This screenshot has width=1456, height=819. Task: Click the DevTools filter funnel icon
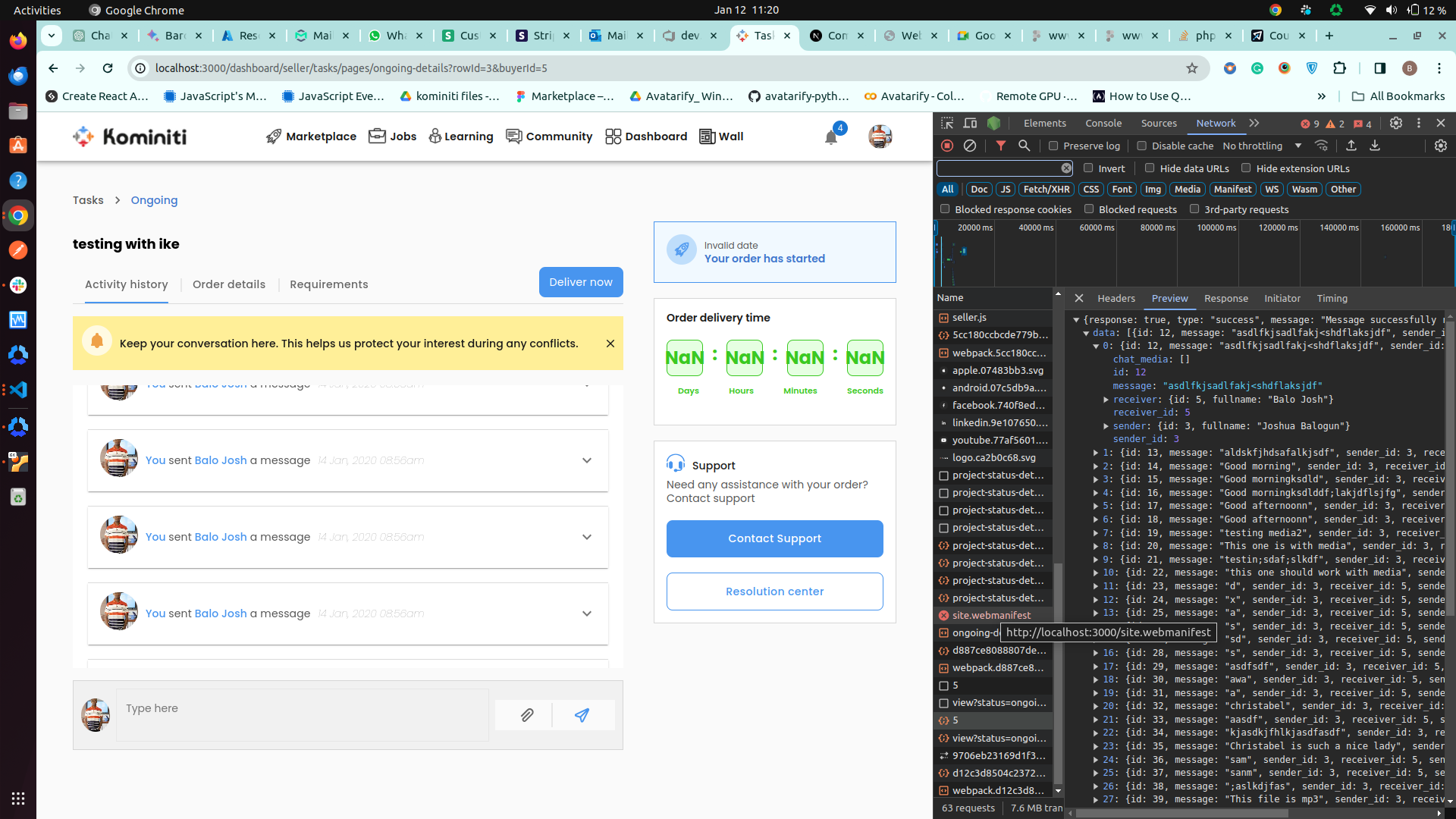tap(1001, 146)
